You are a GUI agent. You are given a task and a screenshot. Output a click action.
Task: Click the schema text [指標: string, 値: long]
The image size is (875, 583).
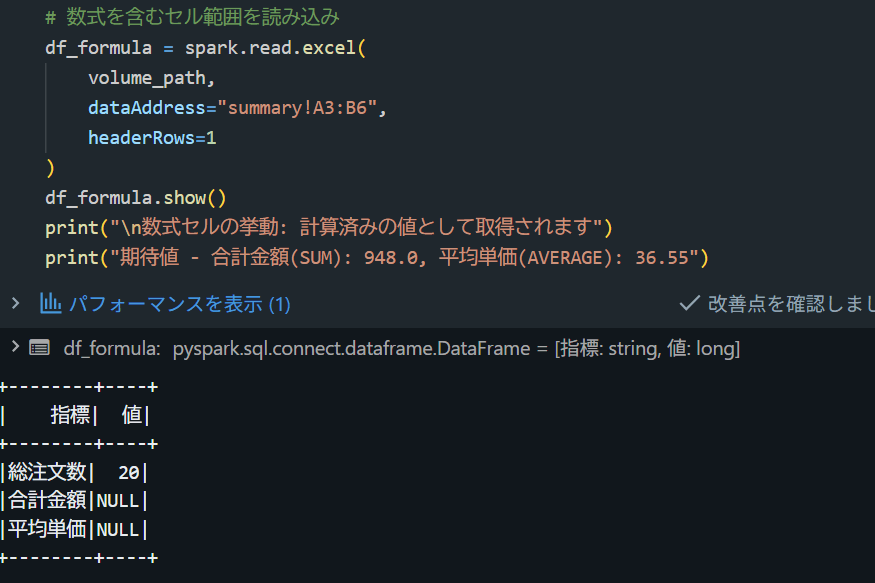coord(647,349)
